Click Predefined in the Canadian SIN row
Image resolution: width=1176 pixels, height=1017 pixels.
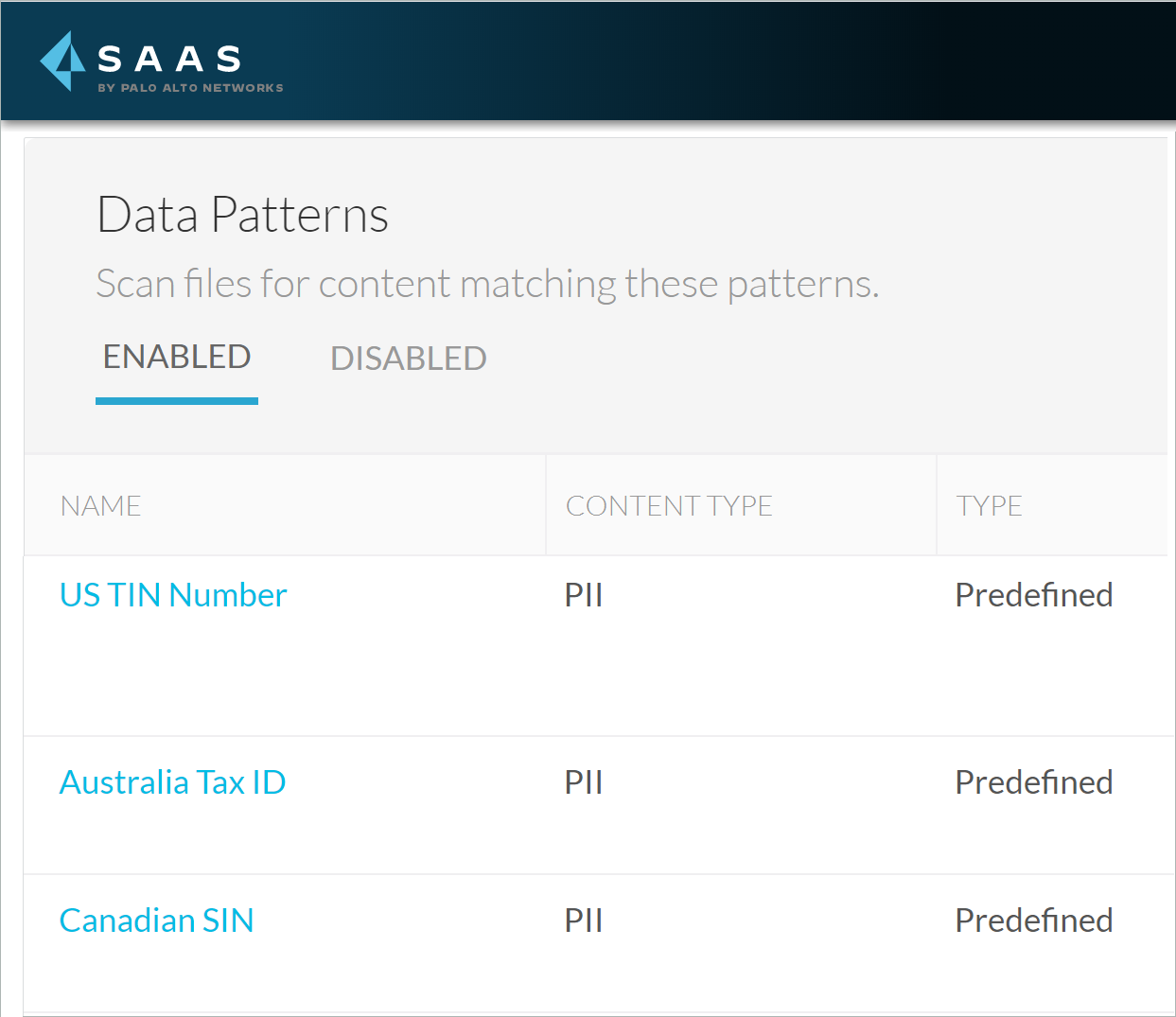pos(1033,921)
